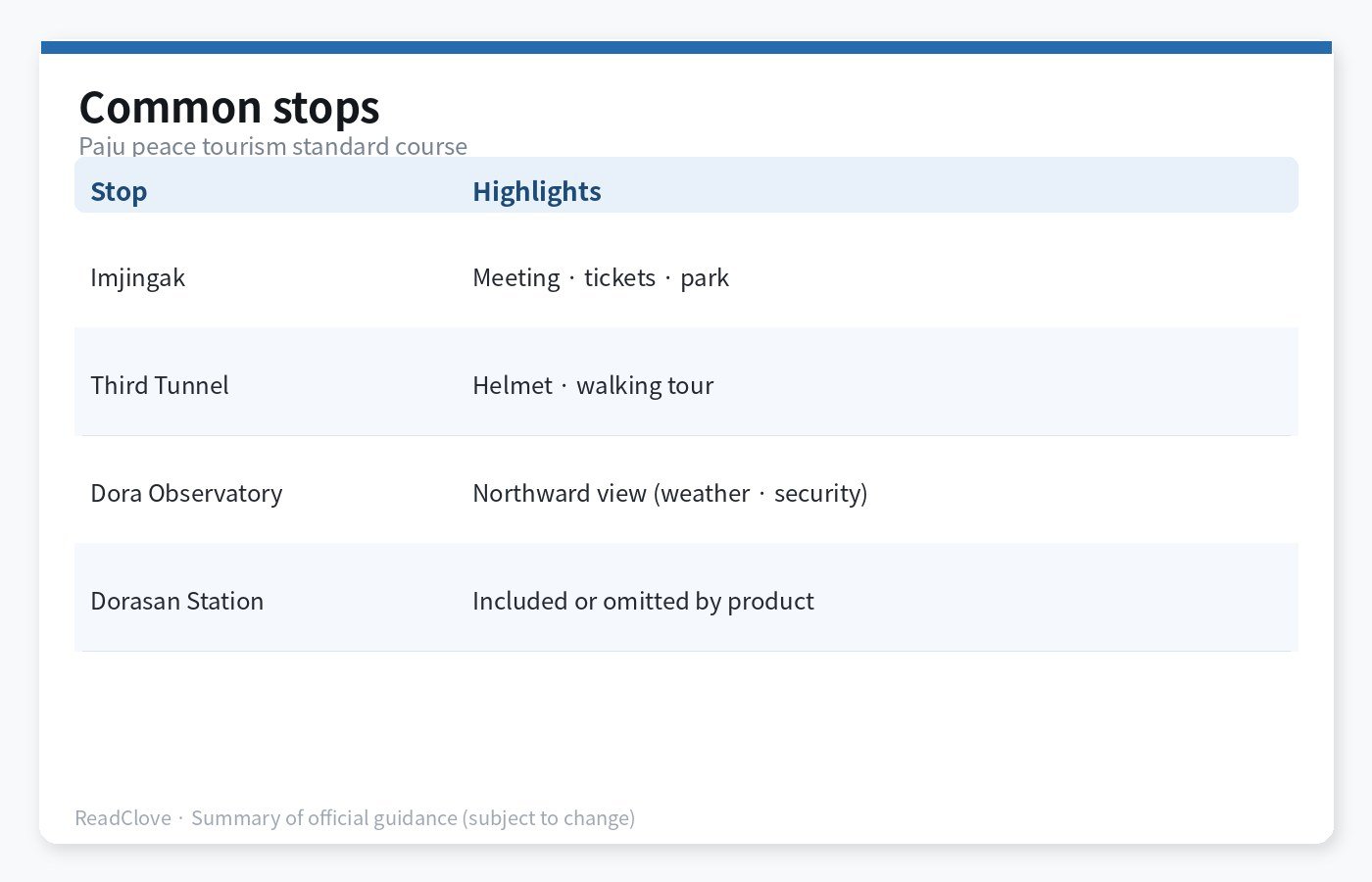Image resolution: width=1372 pixels, height=882 pixels.
Task: Click the word security in Dora row
Action: [x=817, y=493]
